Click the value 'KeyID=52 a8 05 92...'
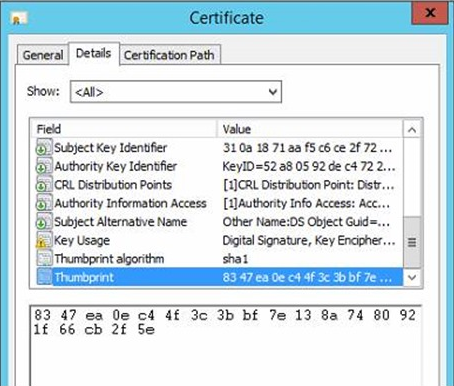454x386 pixels. click(309, 166)
